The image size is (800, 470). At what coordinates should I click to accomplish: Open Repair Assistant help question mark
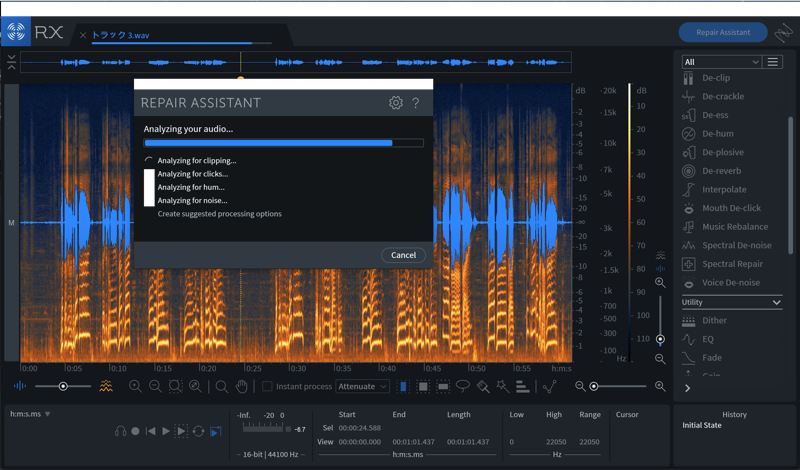click(x=416, y=103)
